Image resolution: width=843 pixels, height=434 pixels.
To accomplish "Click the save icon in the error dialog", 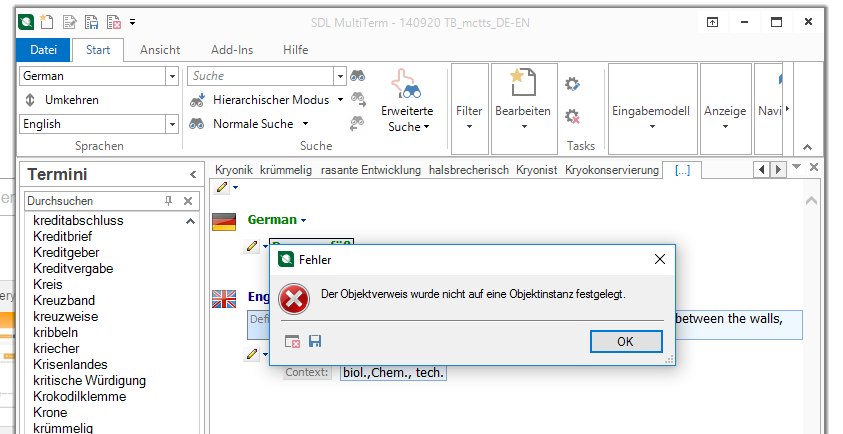I will (315, 342).
